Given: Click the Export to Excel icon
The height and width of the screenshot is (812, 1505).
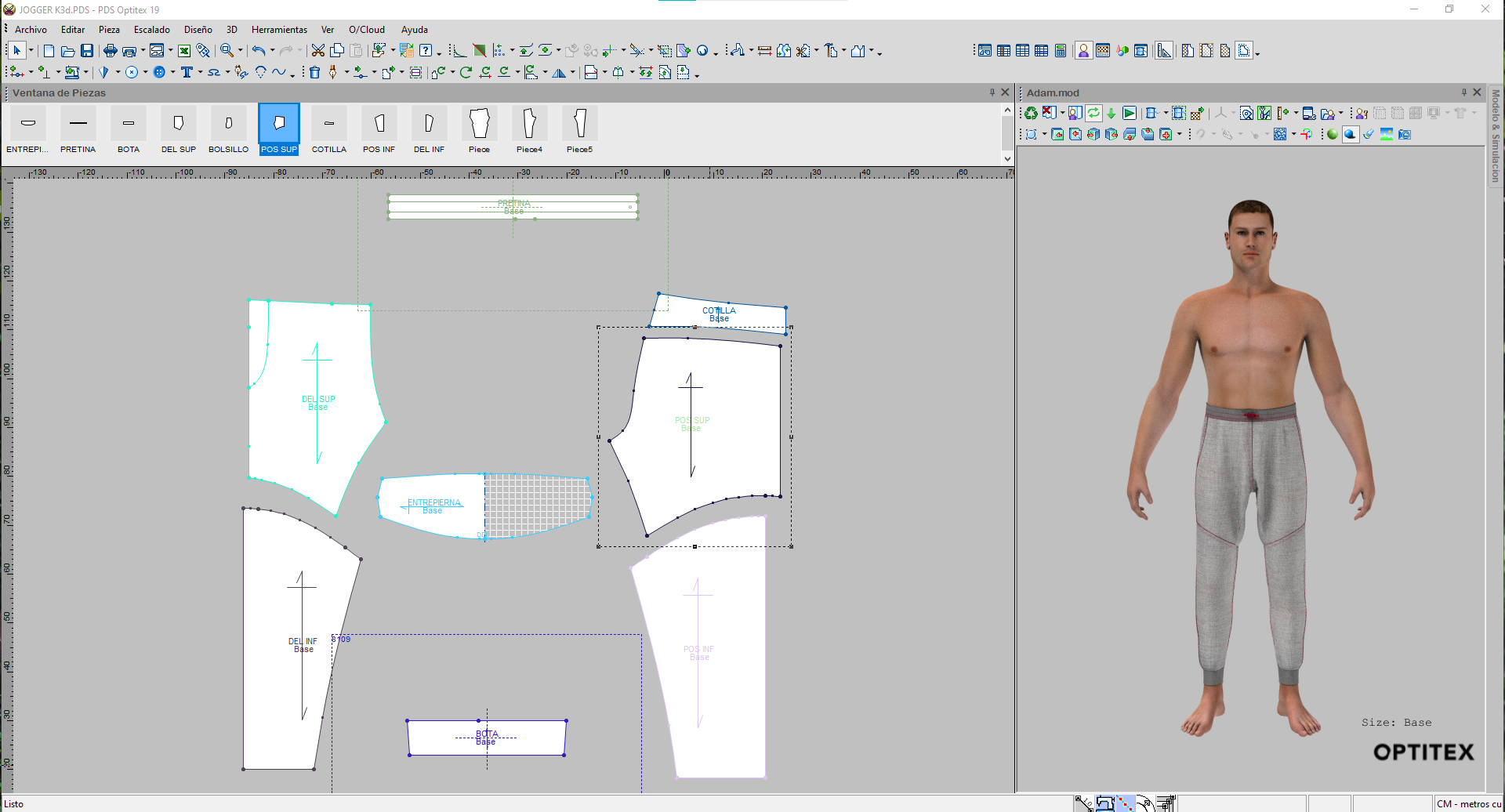Looking at the screenshot, I should pos(184,51).
